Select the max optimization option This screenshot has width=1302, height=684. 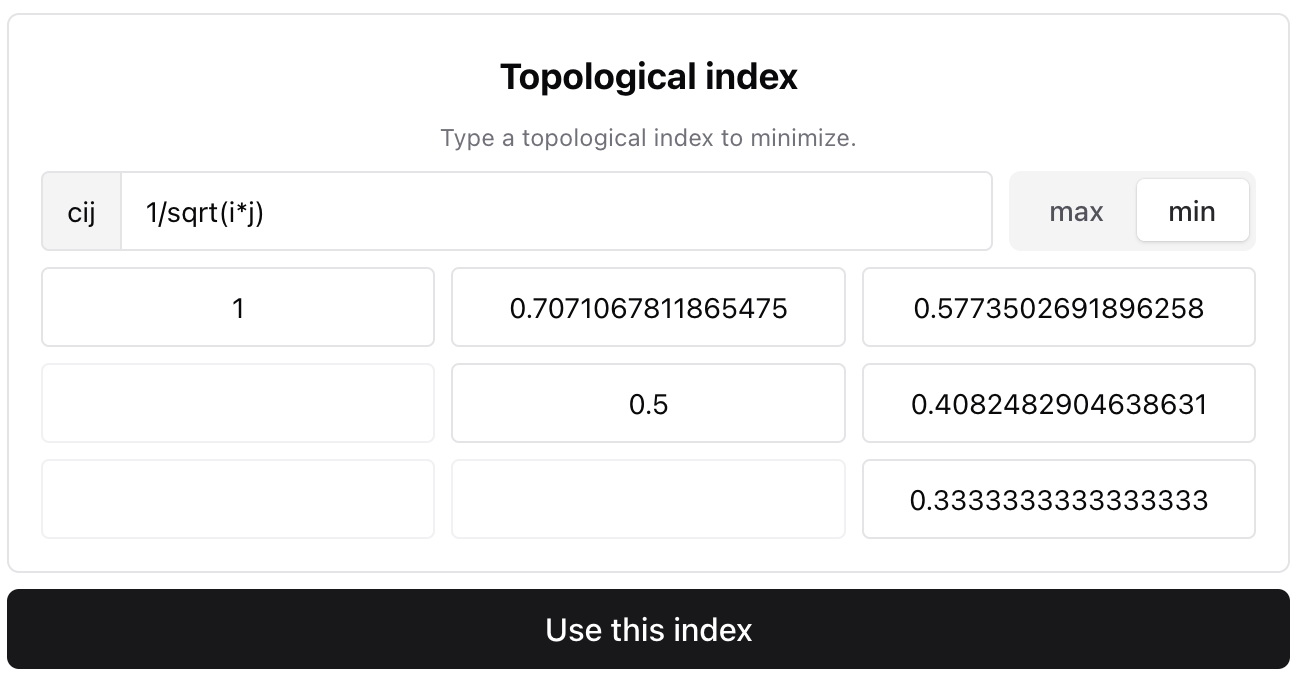1075,211
